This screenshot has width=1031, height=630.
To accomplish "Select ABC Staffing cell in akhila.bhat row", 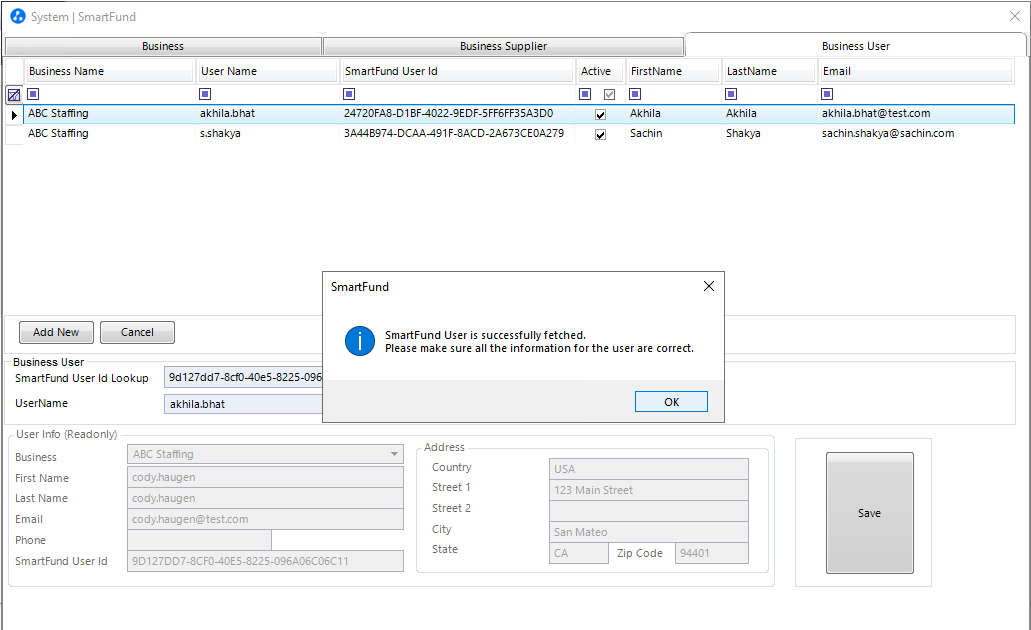I will (109, 114).
